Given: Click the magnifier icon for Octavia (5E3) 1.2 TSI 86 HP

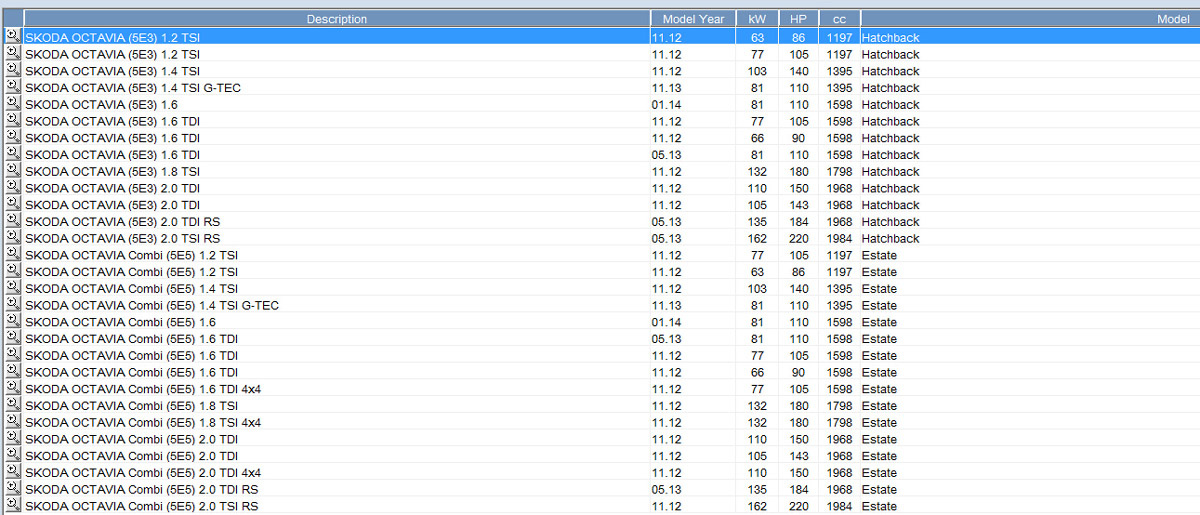Looking at the screenshot, I should pos(12,37).
